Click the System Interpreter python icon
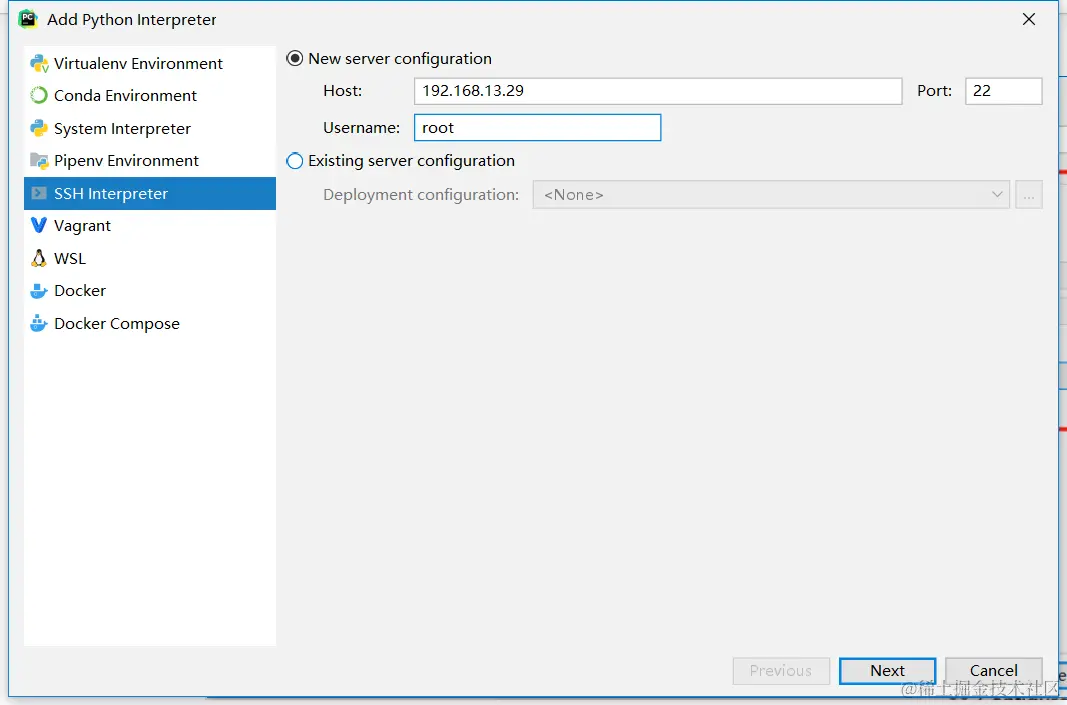The height and width of the screenshot is (705, 1067). 39,128
